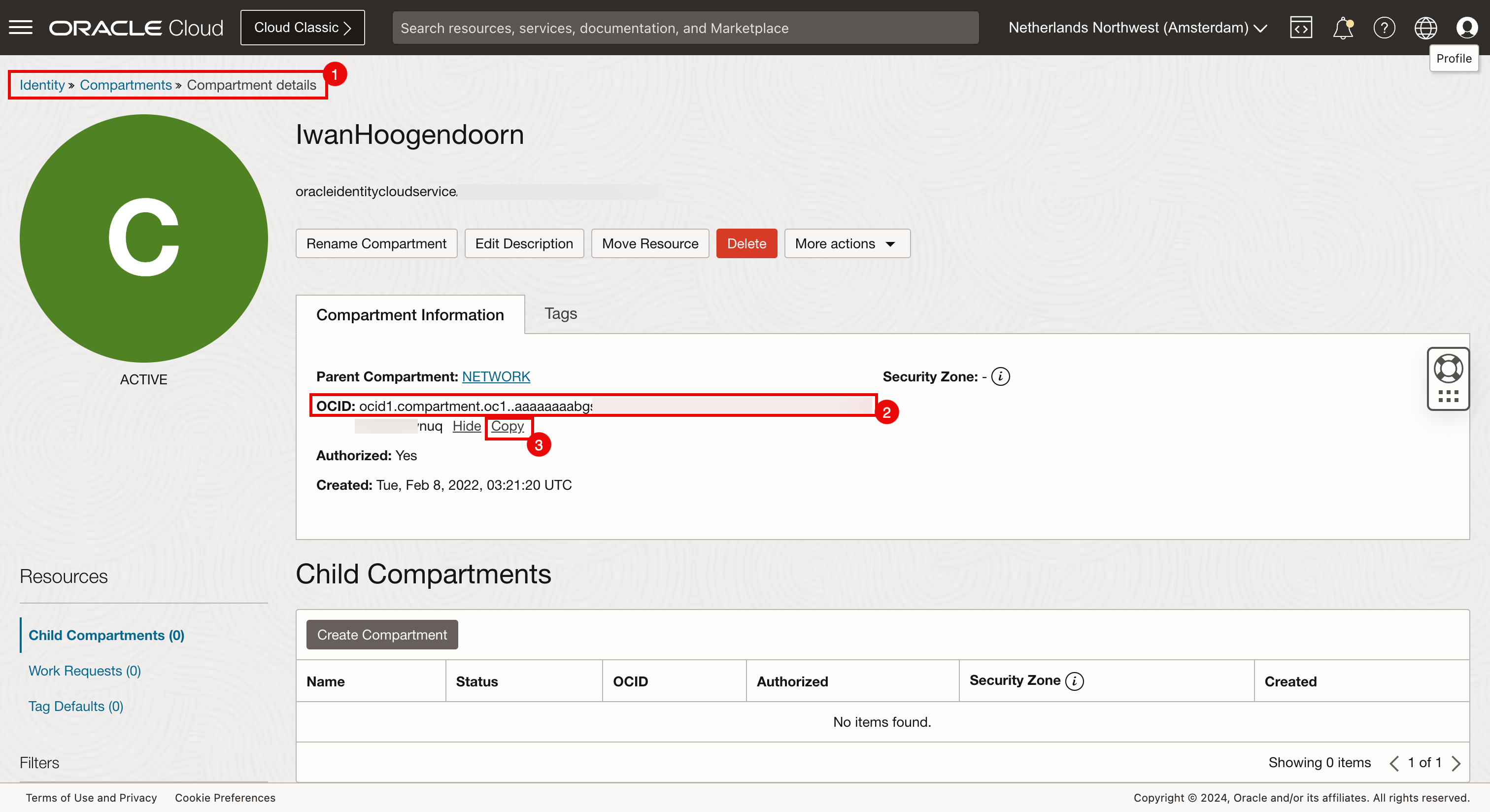Open the Cloud Shell developer tools icon
This screenshot has height=812, width=1490.
point(1301,27)
